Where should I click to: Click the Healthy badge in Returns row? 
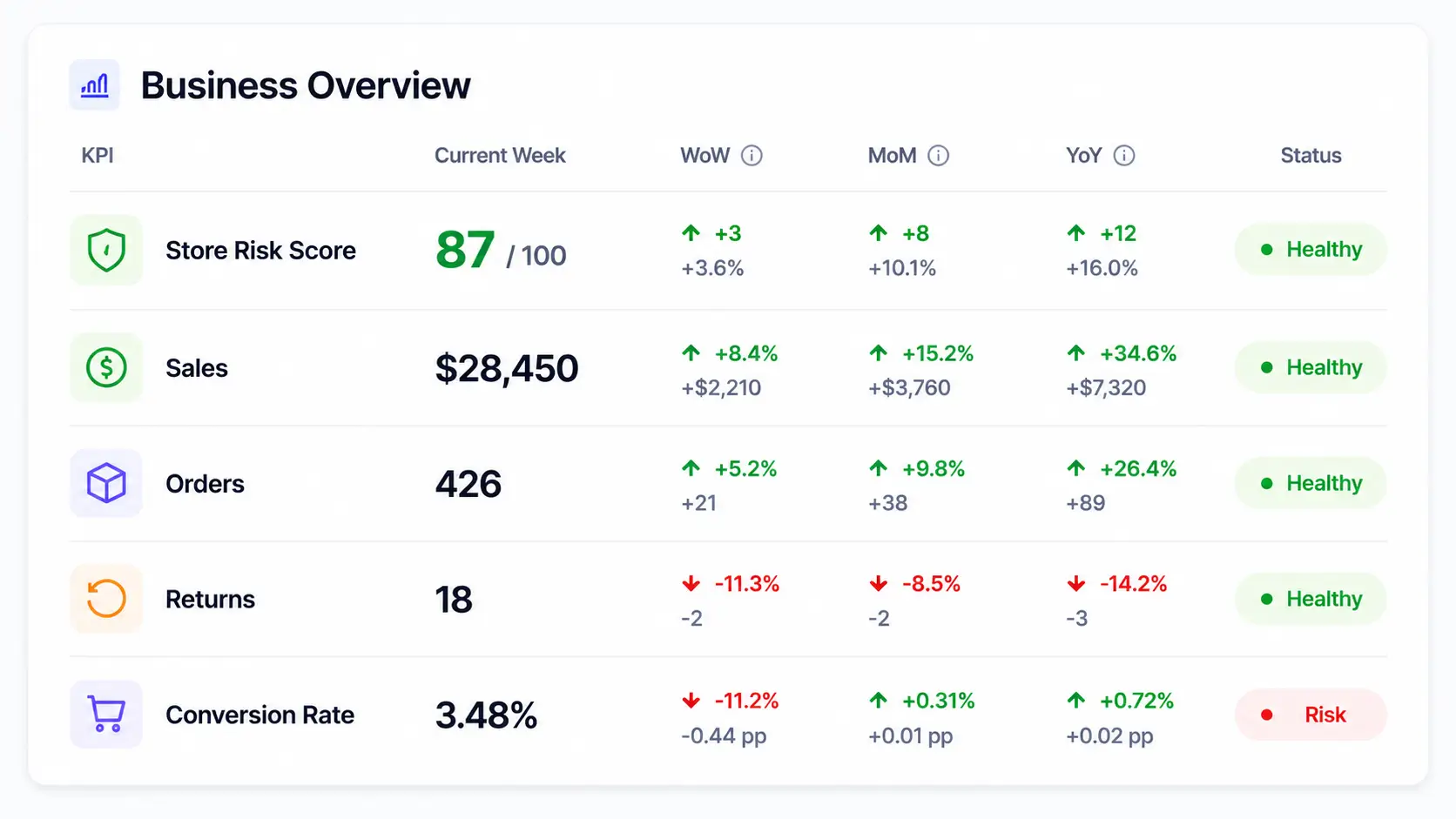[x=1311, y=599]
